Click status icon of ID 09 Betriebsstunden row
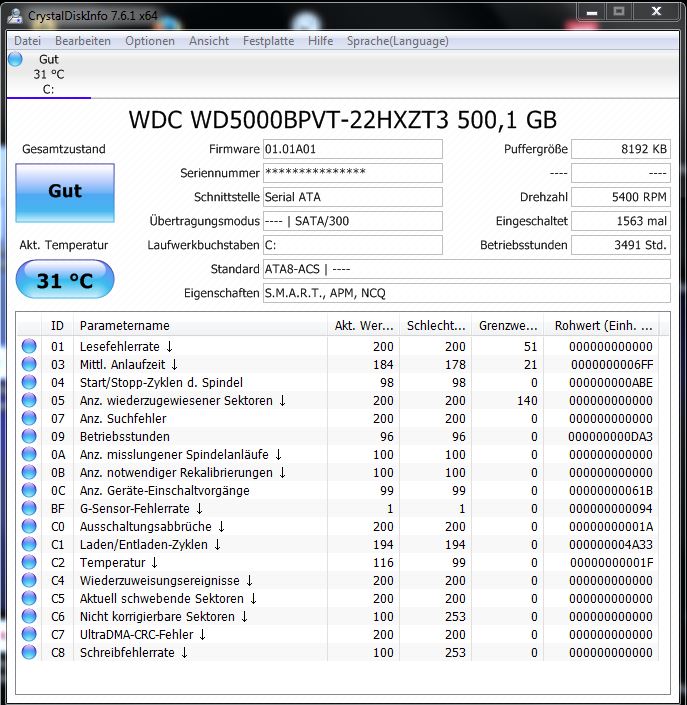Image resolution: width=687 pixels, height=705 pixels. [29, 436]
